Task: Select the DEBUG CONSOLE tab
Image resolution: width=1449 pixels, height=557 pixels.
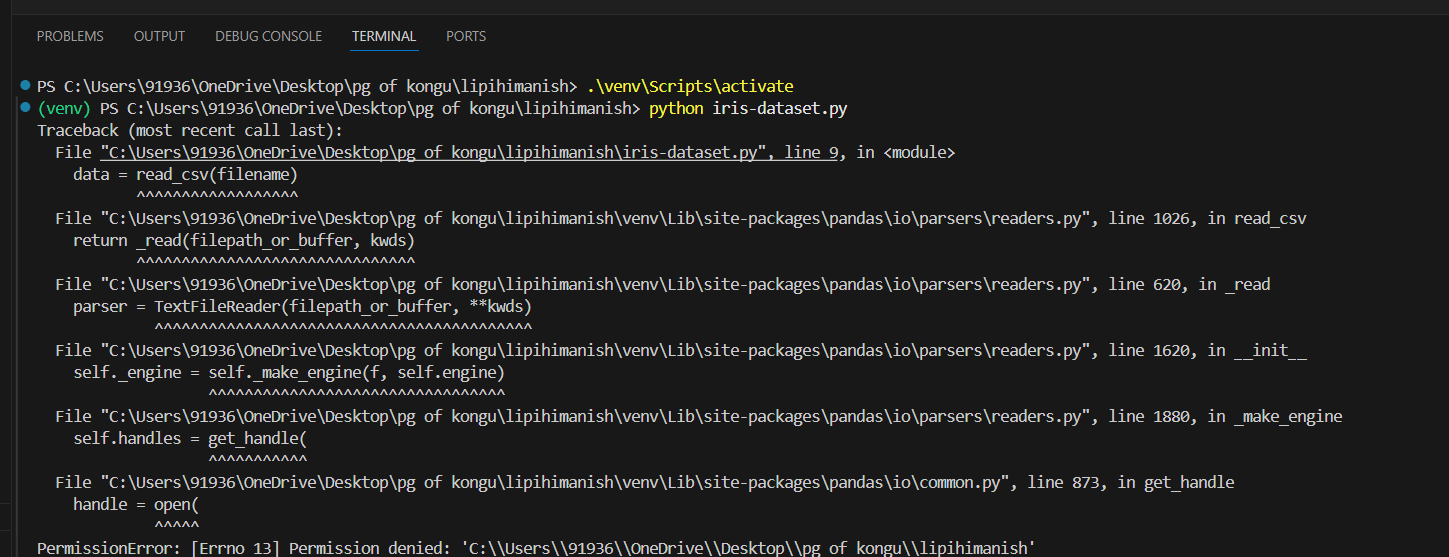Action: click(268, 36)
